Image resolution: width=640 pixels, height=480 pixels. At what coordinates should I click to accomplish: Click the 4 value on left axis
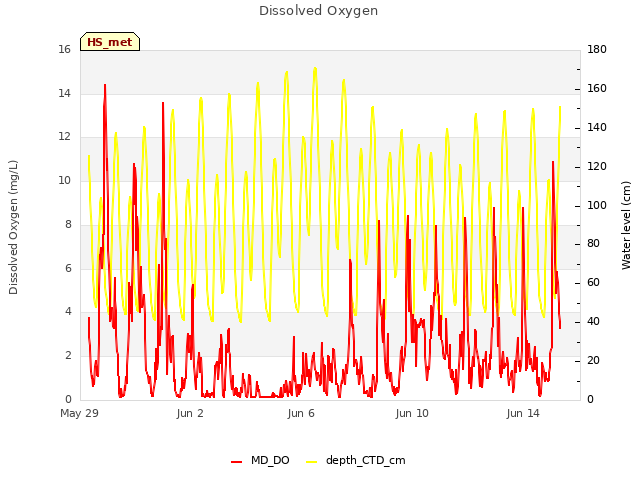pos(68,312)
